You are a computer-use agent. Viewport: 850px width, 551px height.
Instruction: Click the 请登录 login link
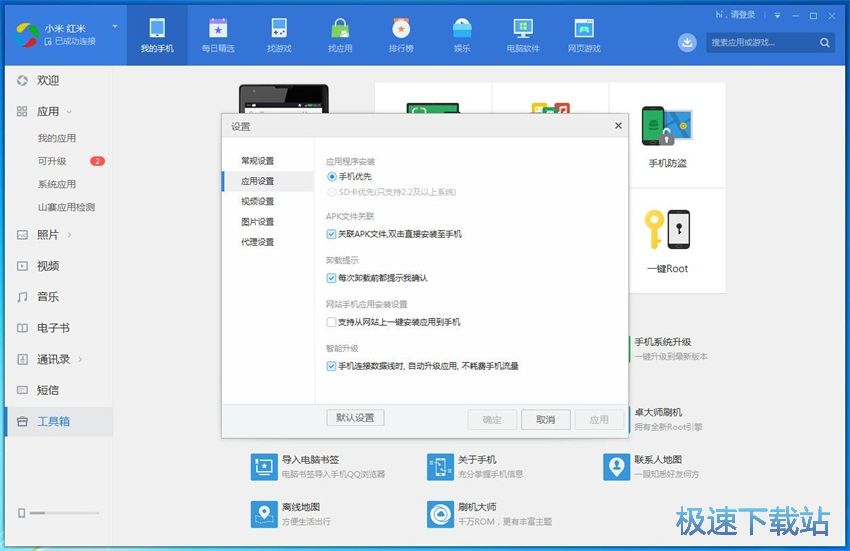743,15
